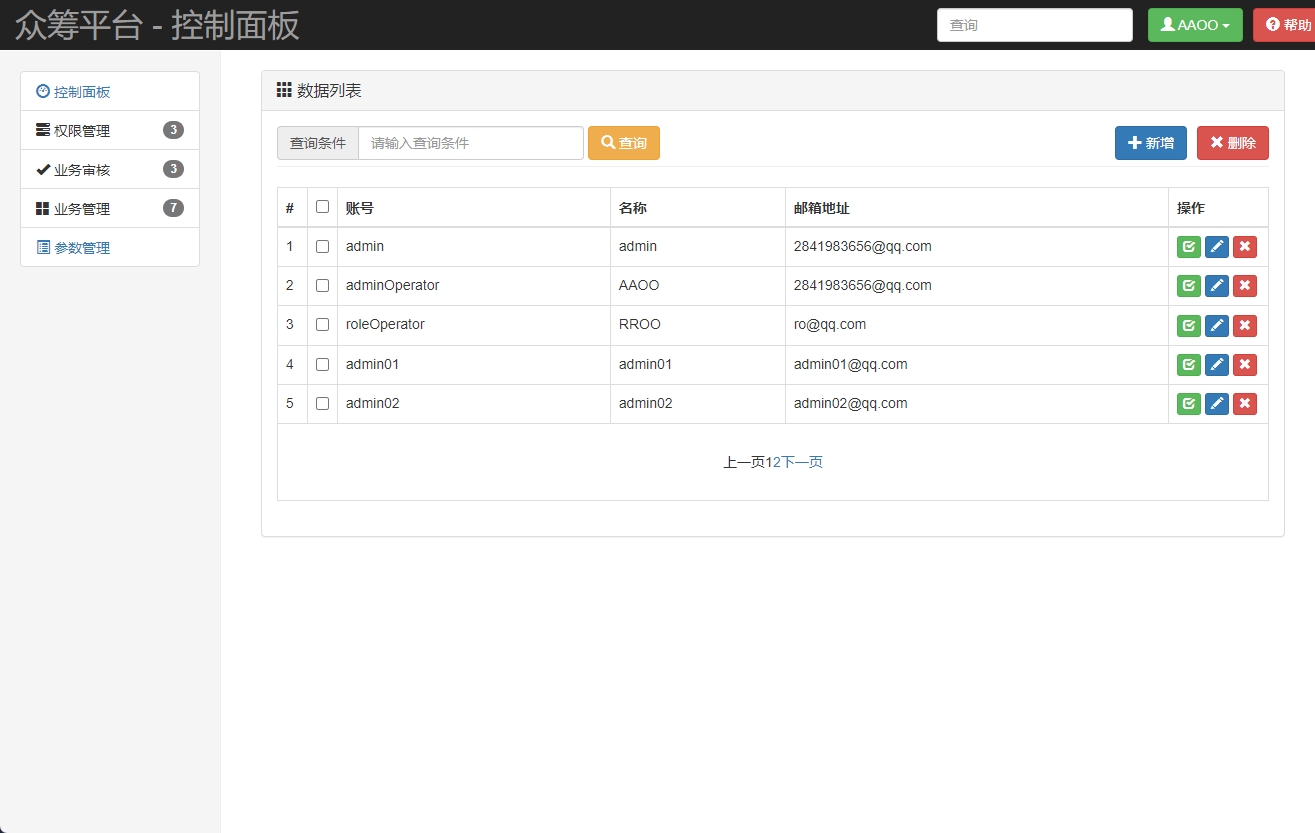Expand the 业务管理 sidebar section
This screenshot has height=833, width=1315.
pos(110,208)
